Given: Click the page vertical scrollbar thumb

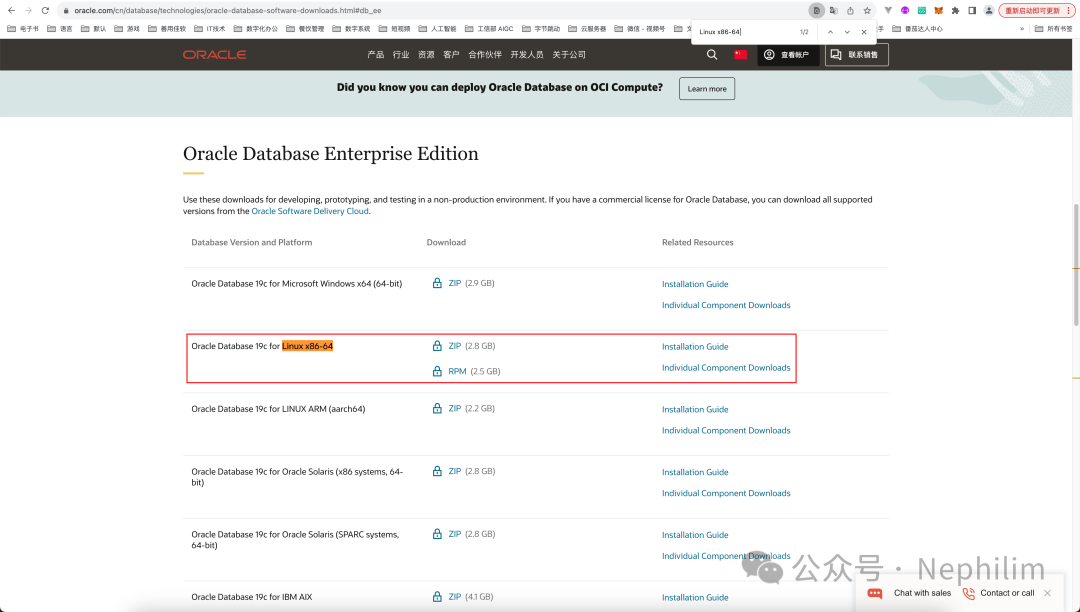Looking at the screenshot, I should [x=1076, y=265].
